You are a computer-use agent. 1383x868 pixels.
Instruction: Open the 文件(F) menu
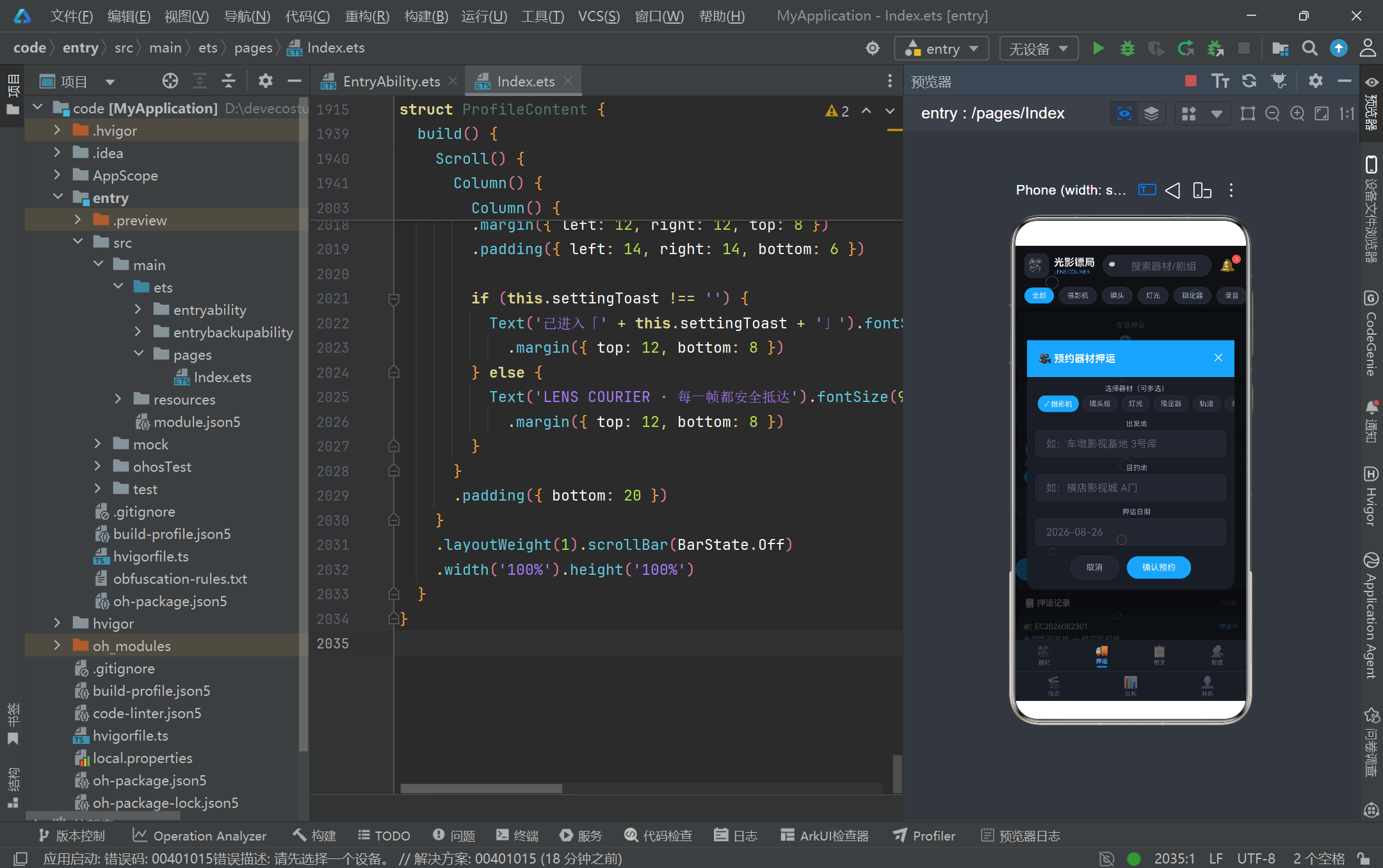pyautogui.click(x=71, y=16)
